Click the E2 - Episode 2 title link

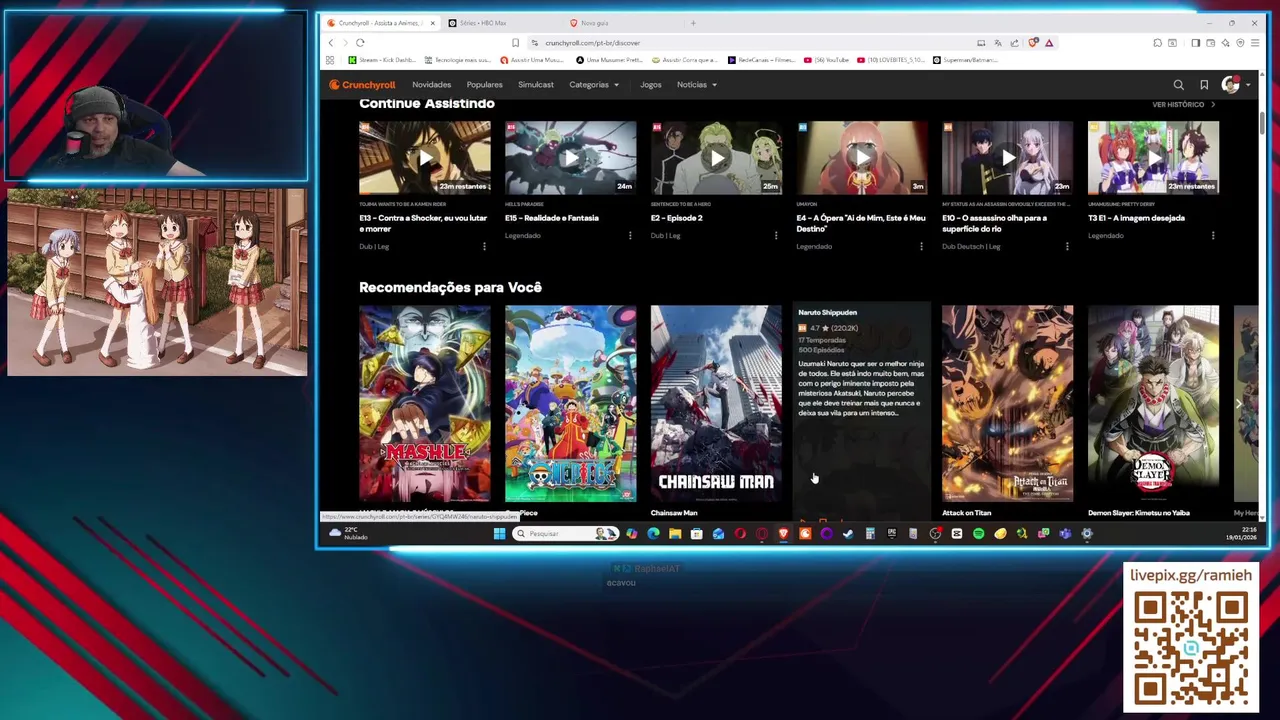[677, 218]
